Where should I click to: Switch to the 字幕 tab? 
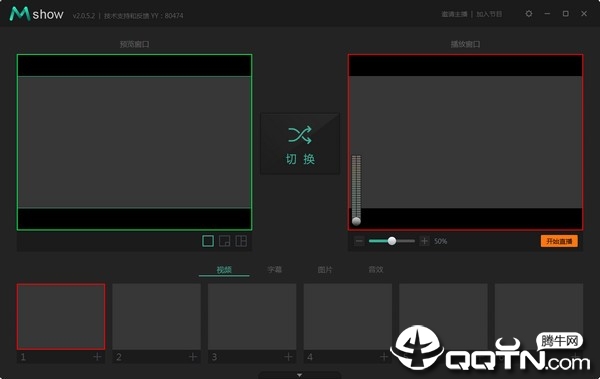click(x=274, y=270)
